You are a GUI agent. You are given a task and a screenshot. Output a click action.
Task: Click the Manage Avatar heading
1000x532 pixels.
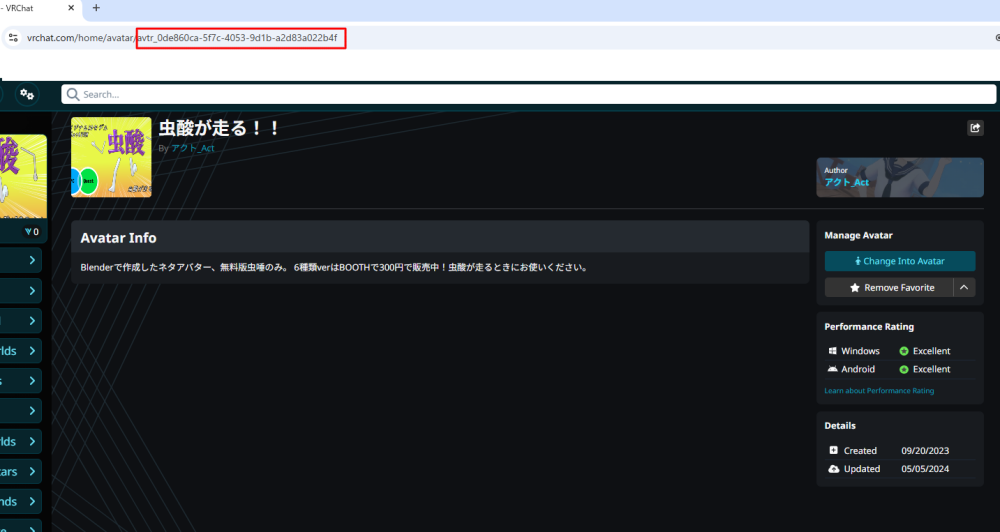click(x=858, y=235)
